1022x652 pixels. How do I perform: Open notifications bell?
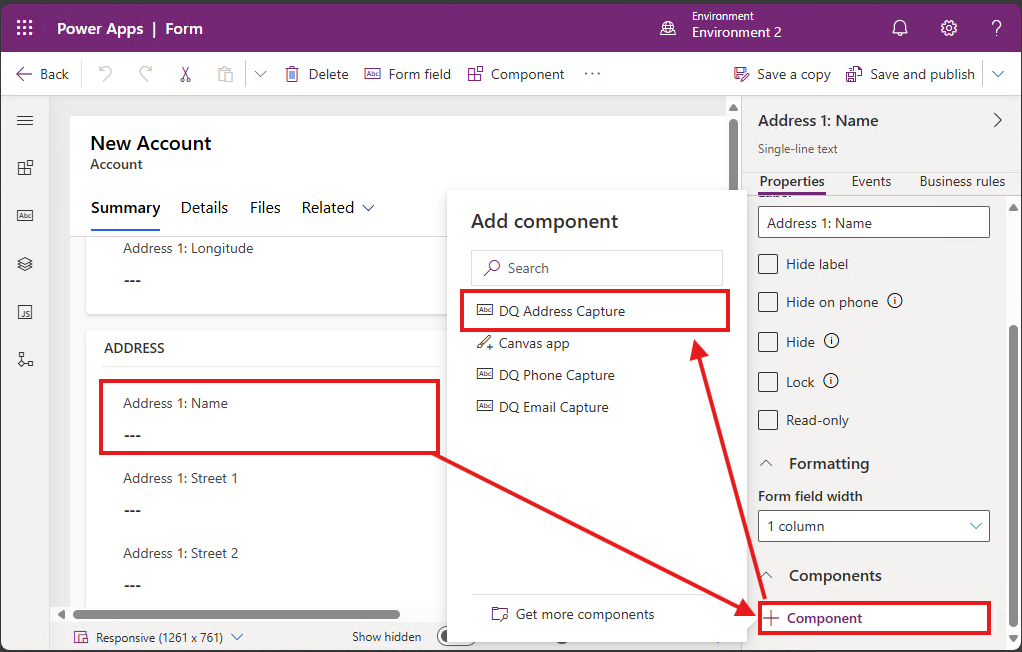[899, 28]
